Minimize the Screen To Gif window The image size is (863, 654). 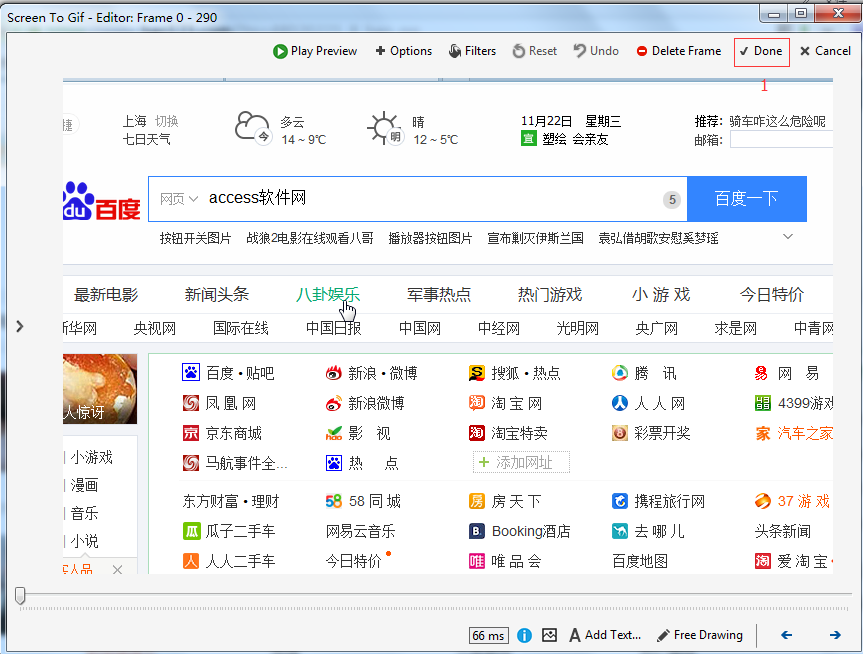tap(773, 14)
